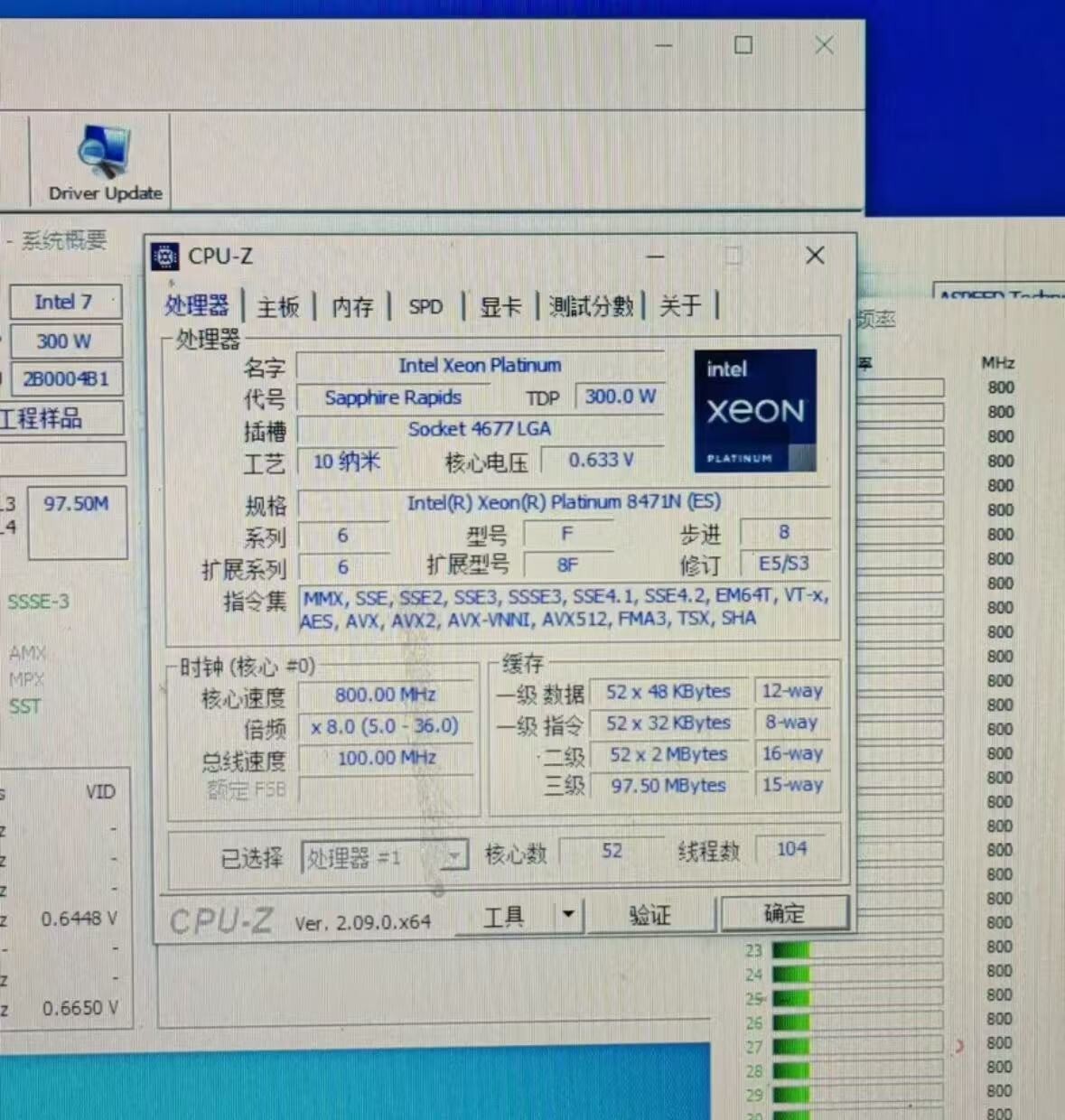
Task: Click the Intel 7 field in background window
Action: (x=64, y=302)
